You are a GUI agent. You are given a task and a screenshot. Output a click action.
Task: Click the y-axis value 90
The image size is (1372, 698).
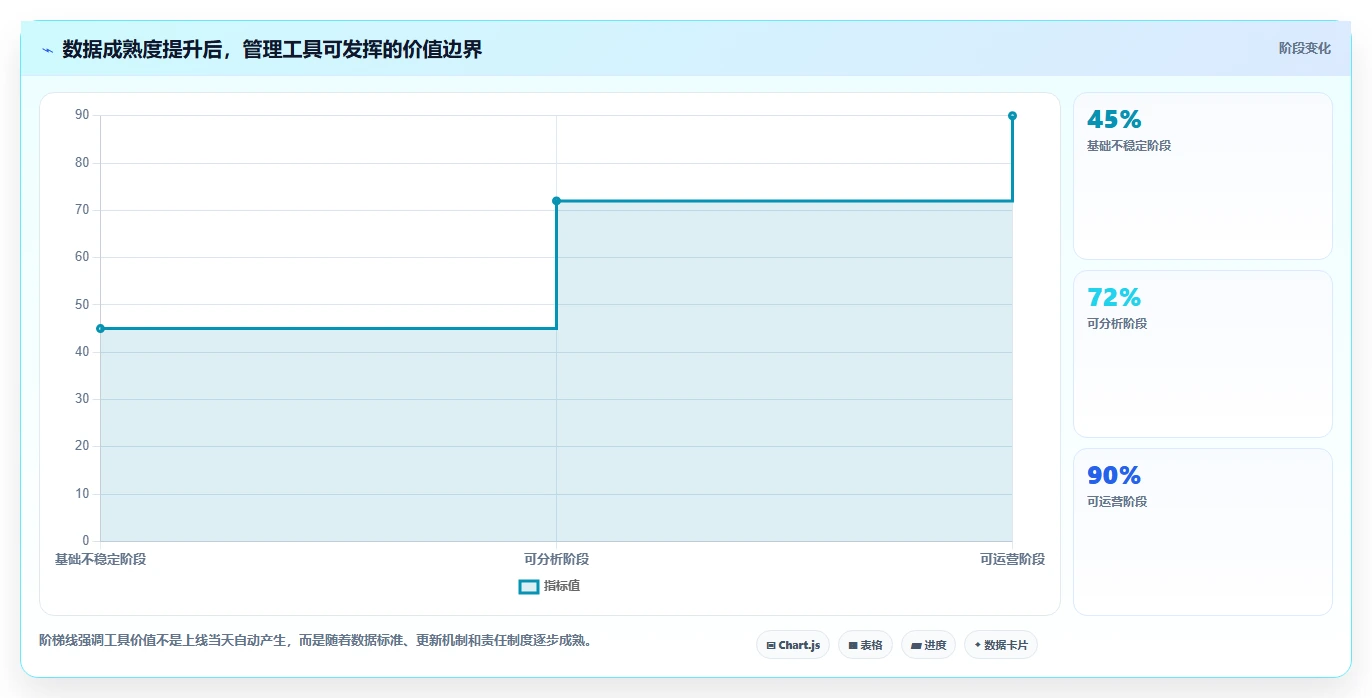coord(82,115)
